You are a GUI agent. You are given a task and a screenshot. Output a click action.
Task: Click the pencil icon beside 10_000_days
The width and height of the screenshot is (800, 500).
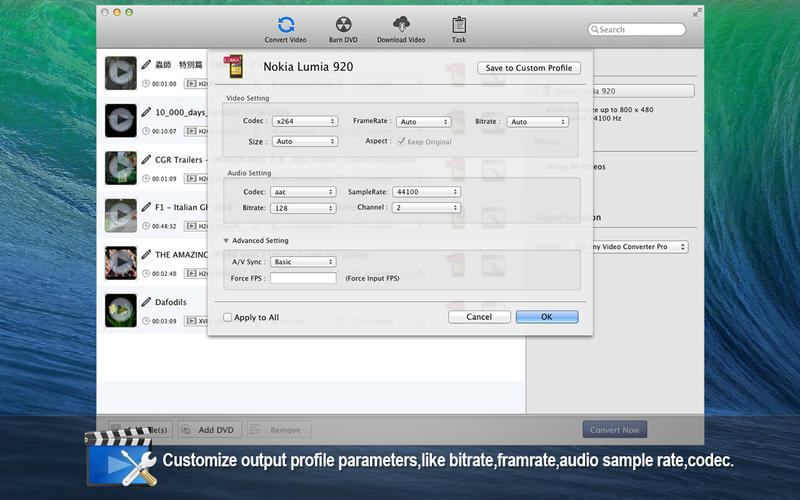[x=146, y=113]
